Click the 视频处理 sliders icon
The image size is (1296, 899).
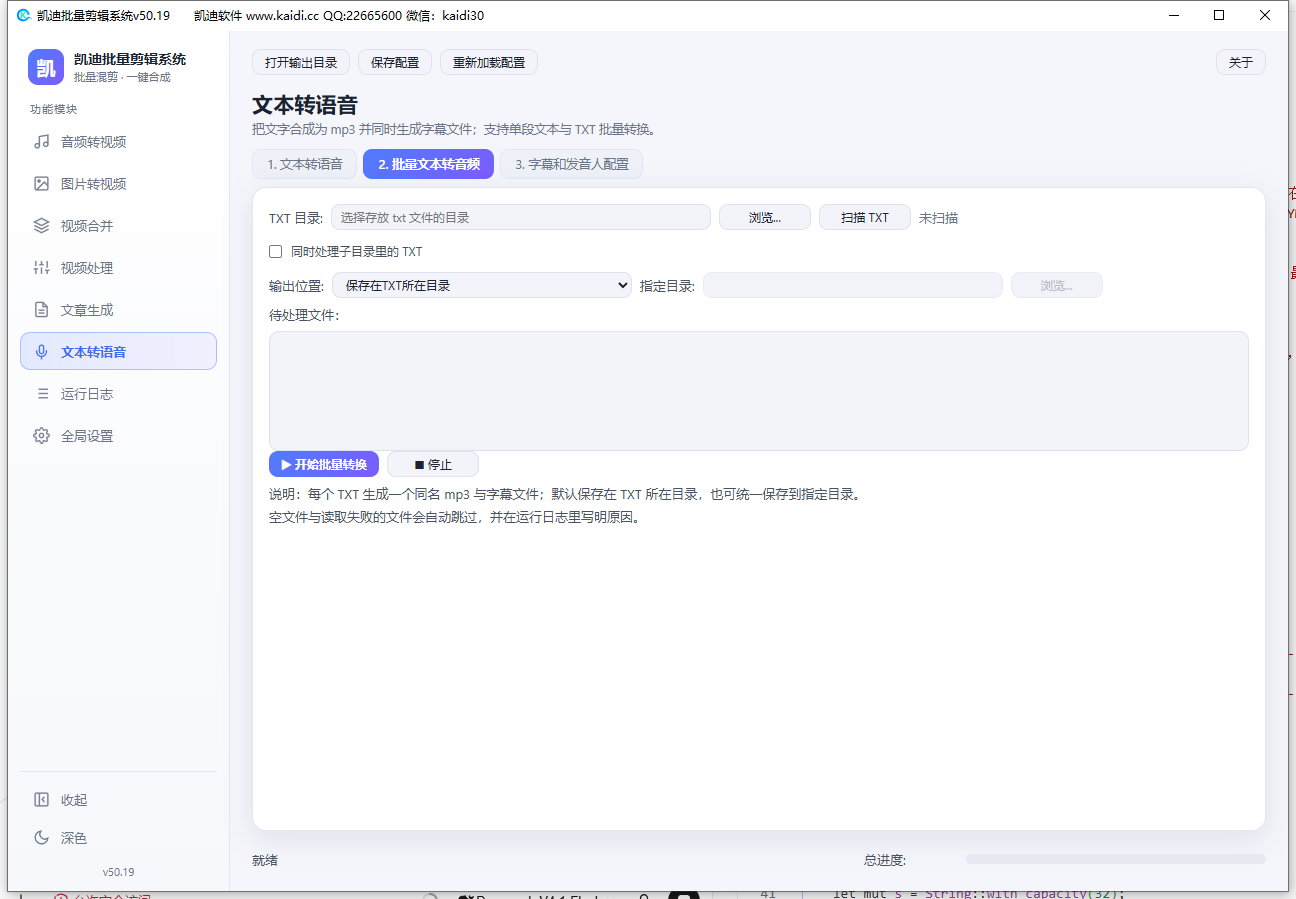(41, 268)
